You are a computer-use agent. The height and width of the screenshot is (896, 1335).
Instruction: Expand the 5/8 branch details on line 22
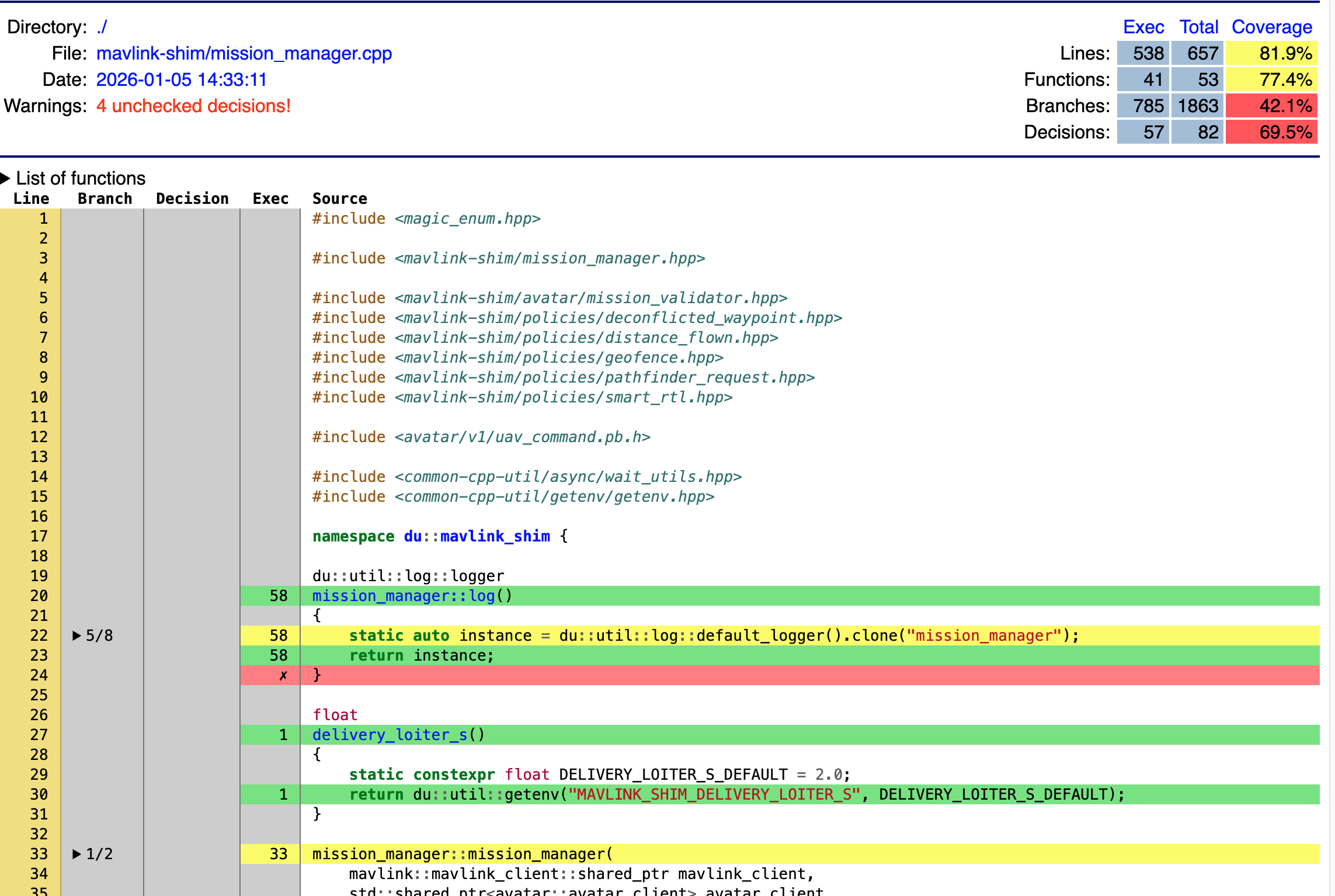[x=77, y=635]
